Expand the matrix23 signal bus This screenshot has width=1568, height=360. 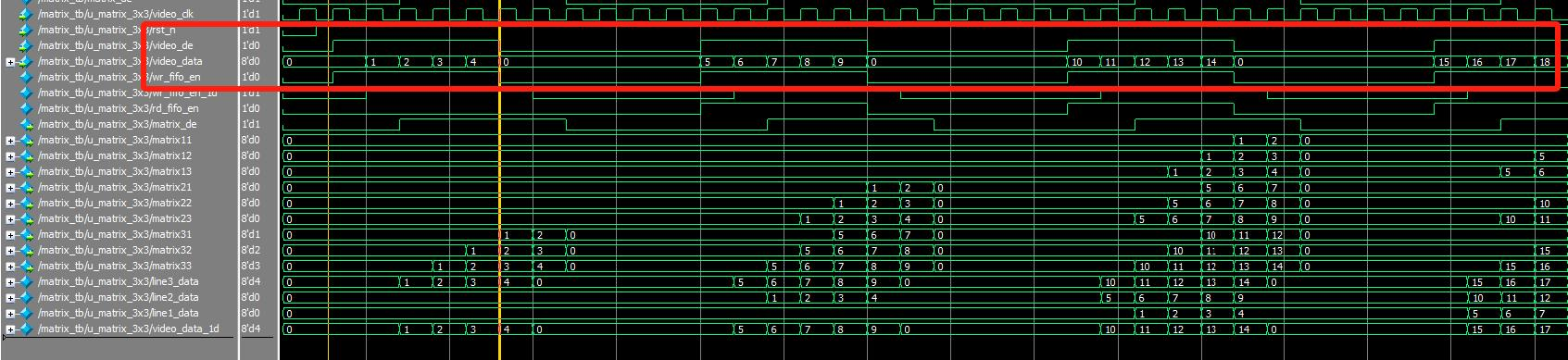tap(10, 219)
